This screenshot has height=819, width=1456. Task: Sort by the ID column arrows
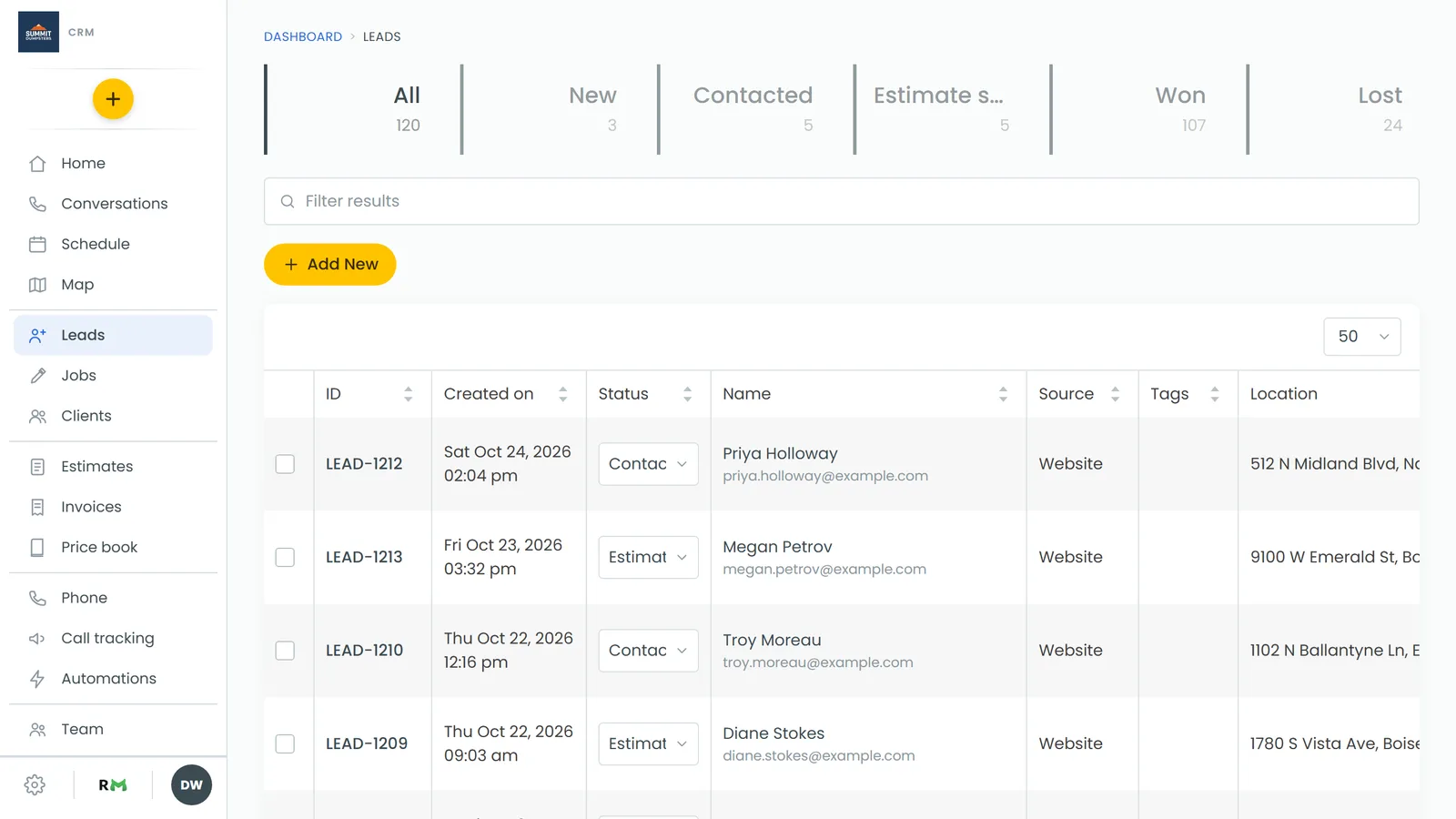[409, 394]
